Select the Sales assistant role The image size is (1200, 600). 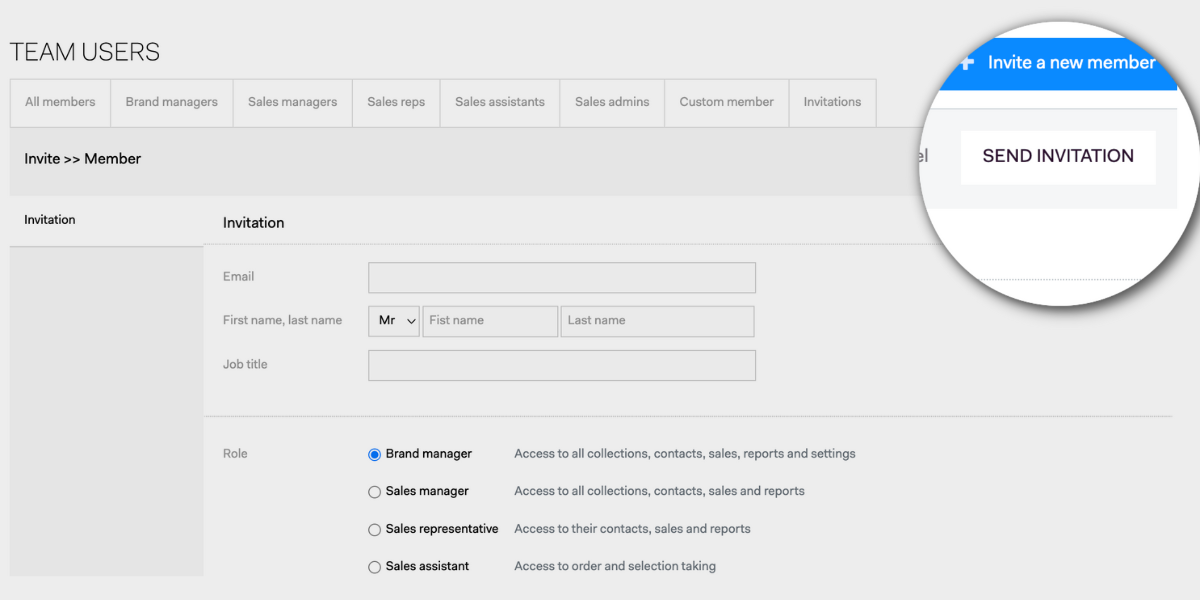(375, 567)
